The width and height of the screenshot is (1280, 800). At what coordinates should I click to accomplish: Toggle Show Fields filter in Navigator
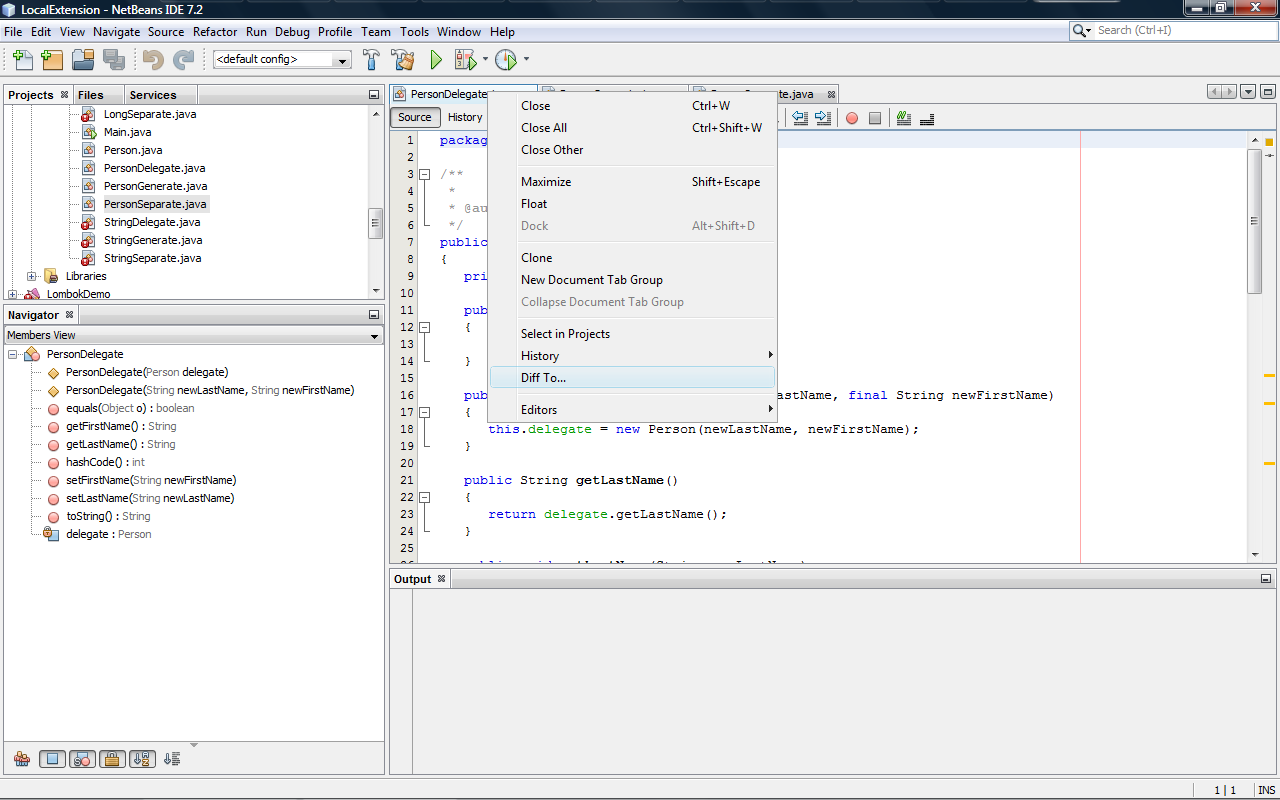click(53, 759)
